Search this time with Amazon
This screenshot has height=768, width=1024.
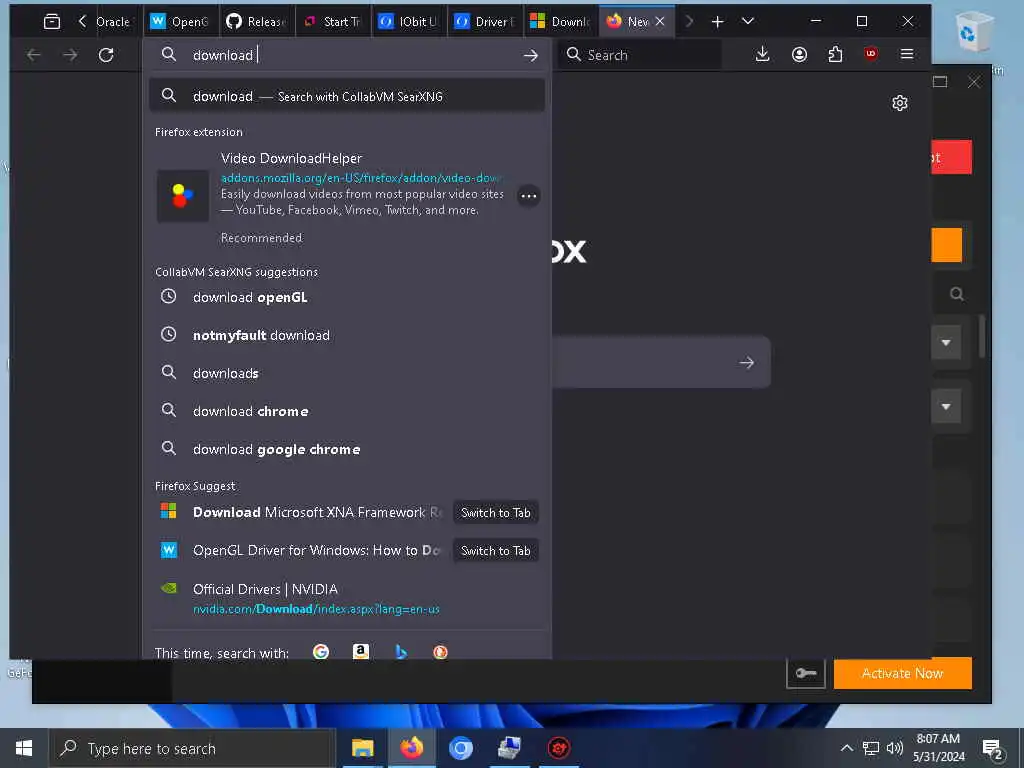coord(360,652)
